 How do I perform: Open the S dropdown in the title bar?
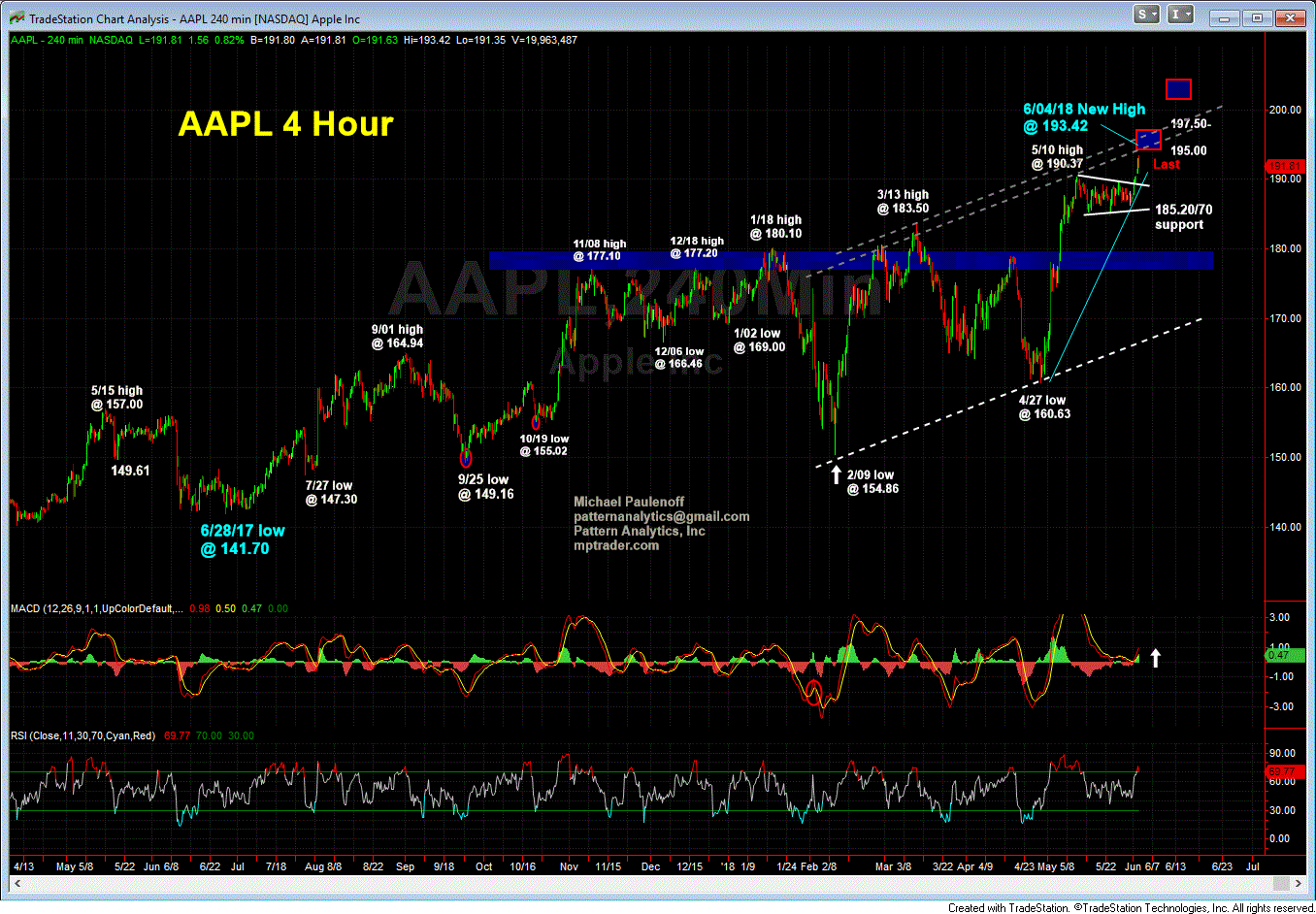[x=1147, y=15]
